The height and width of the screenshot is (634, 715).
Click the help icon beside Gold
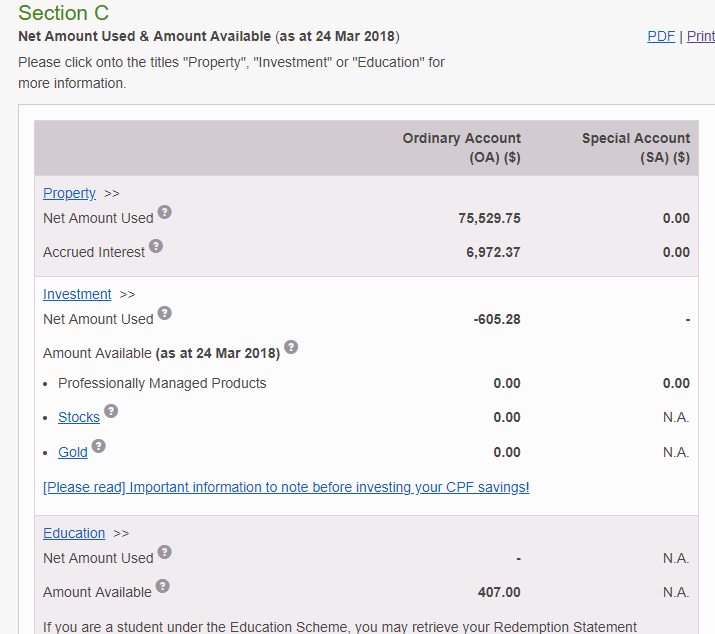(x=98, y=446)
